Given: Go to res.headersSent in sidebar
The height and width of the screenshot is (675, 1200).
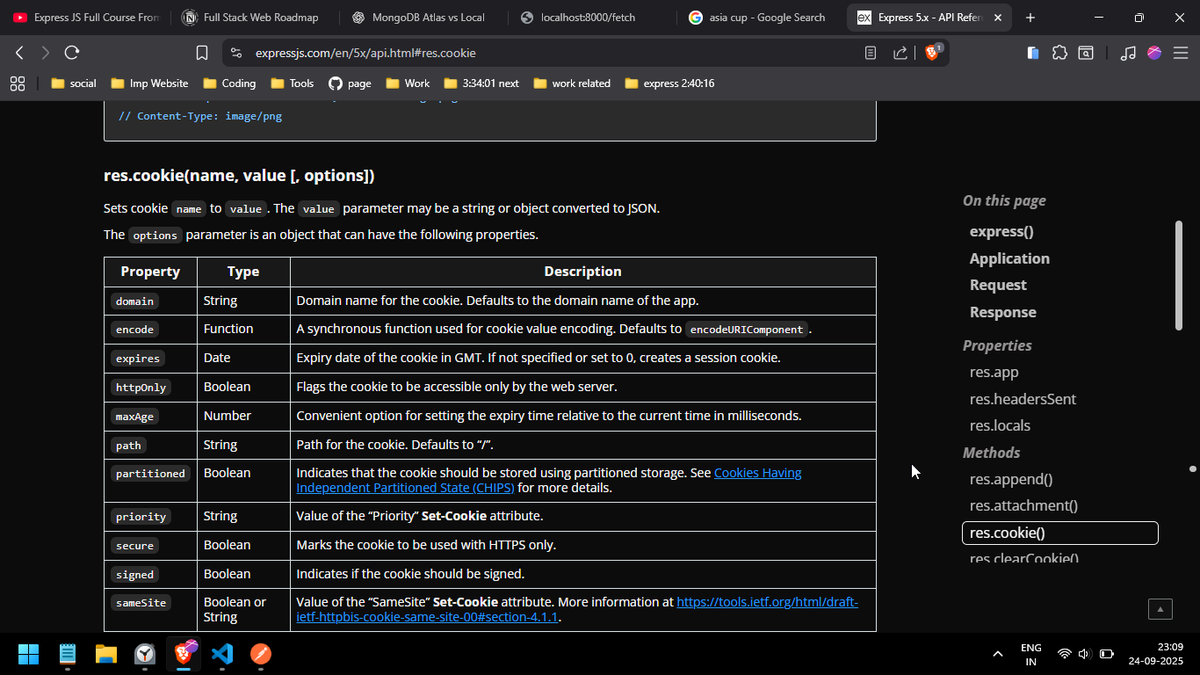Looking at the screenshot, I should pos(1023,399).
